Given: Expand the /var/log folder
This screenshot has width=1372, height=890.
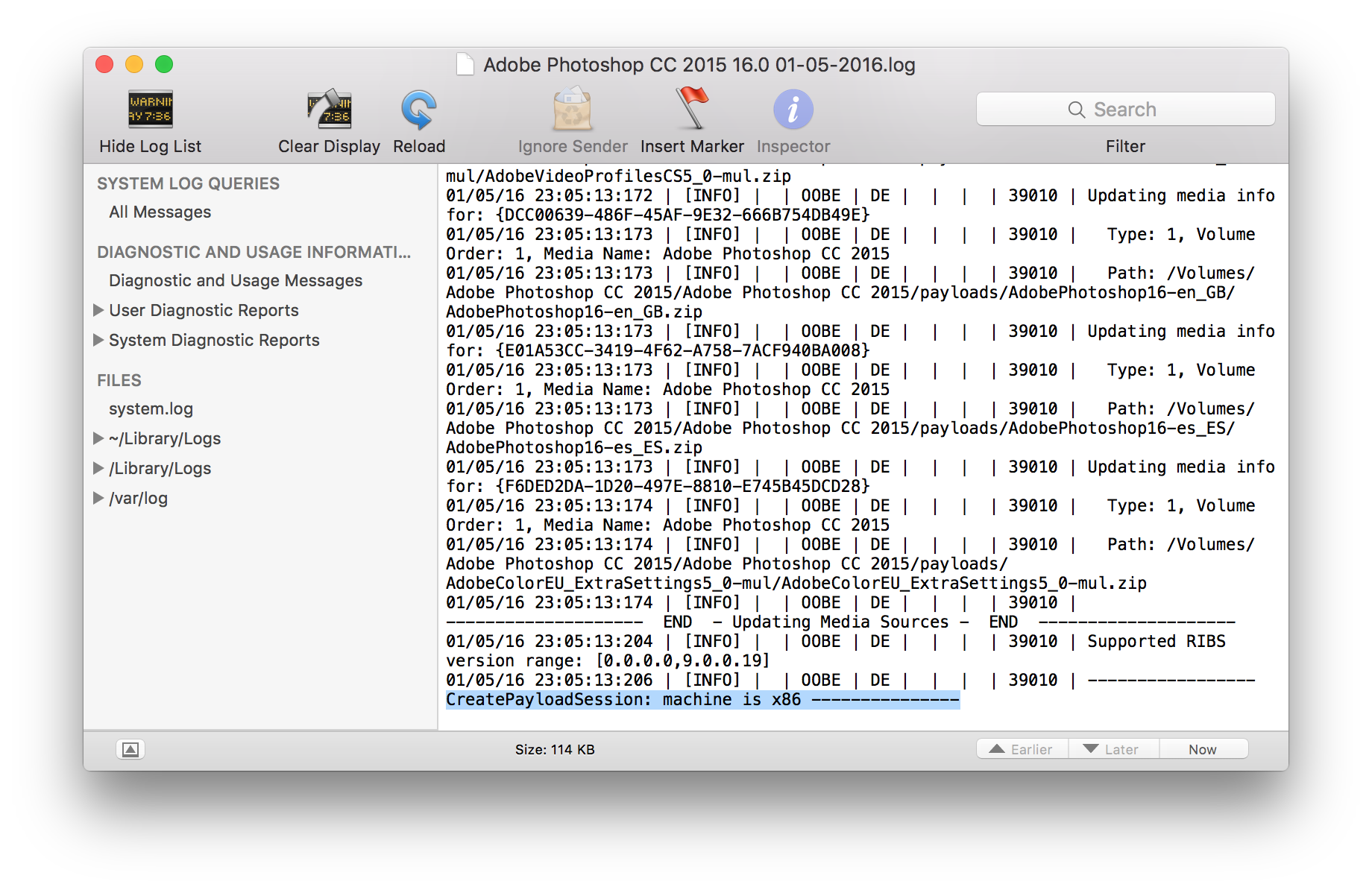Looking at the screenshot, I should point(98,498).
